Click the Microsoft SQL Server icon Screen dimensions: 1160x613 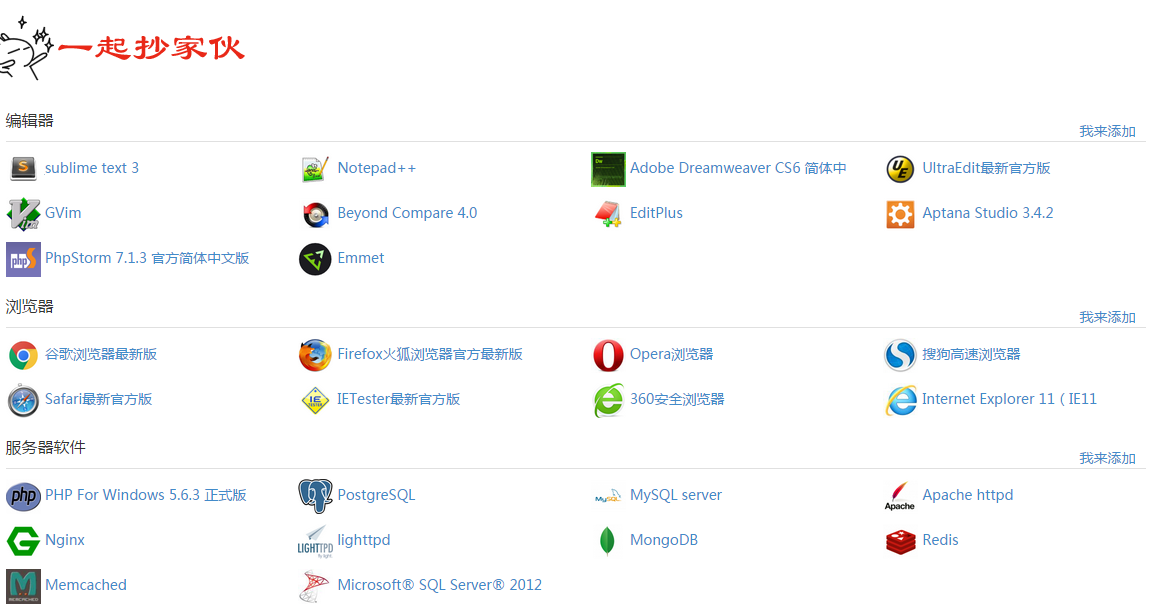pos(315,586)
